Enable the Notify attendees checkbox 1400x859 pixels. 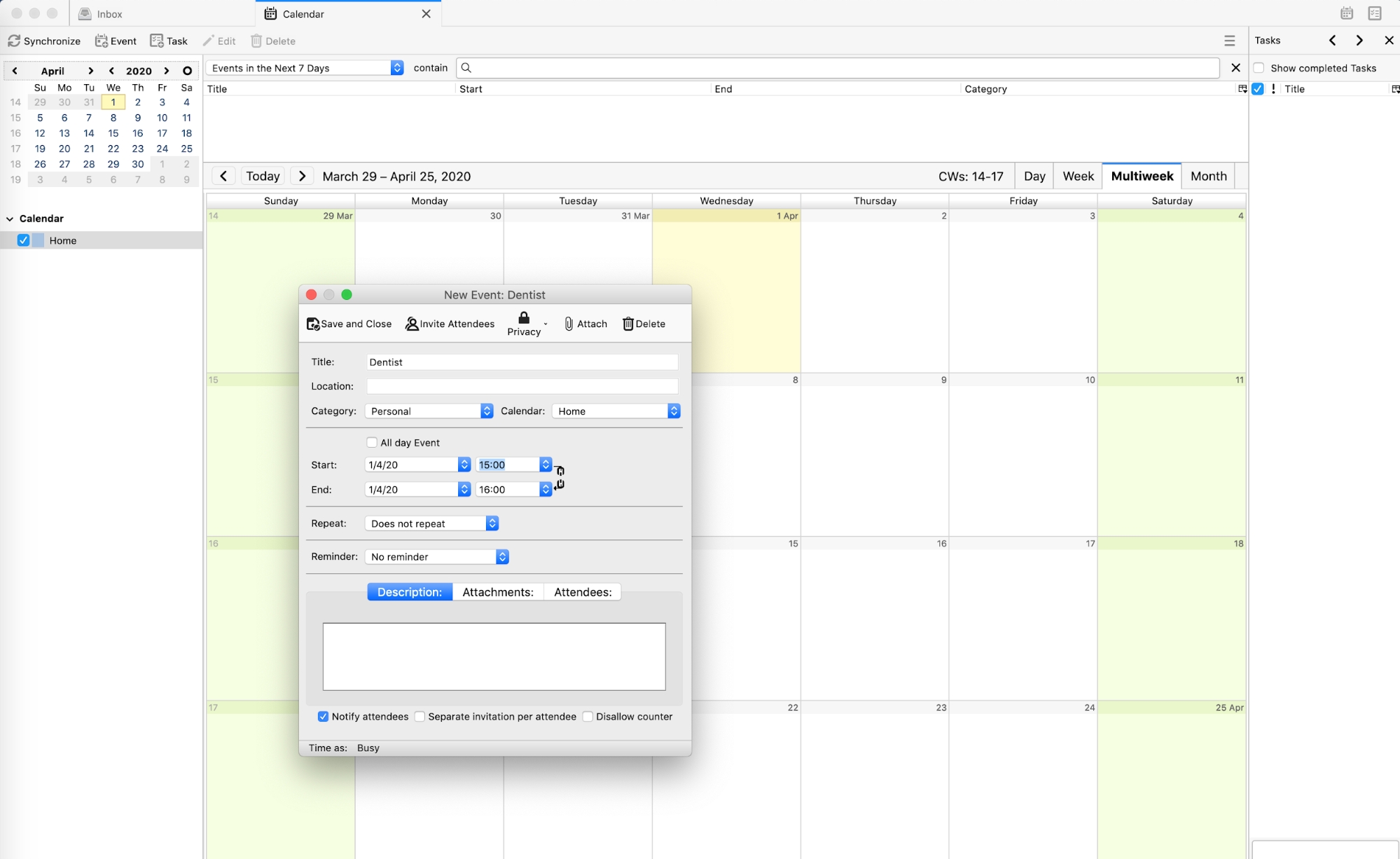(x=322, y=716)
